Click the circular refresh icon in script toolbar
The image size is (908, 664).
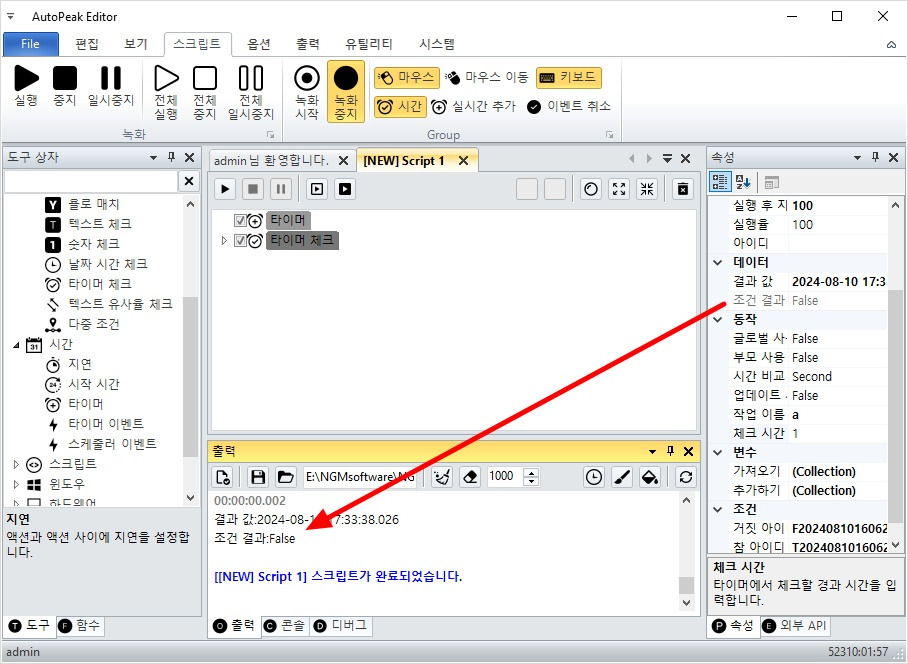(591, 189)
